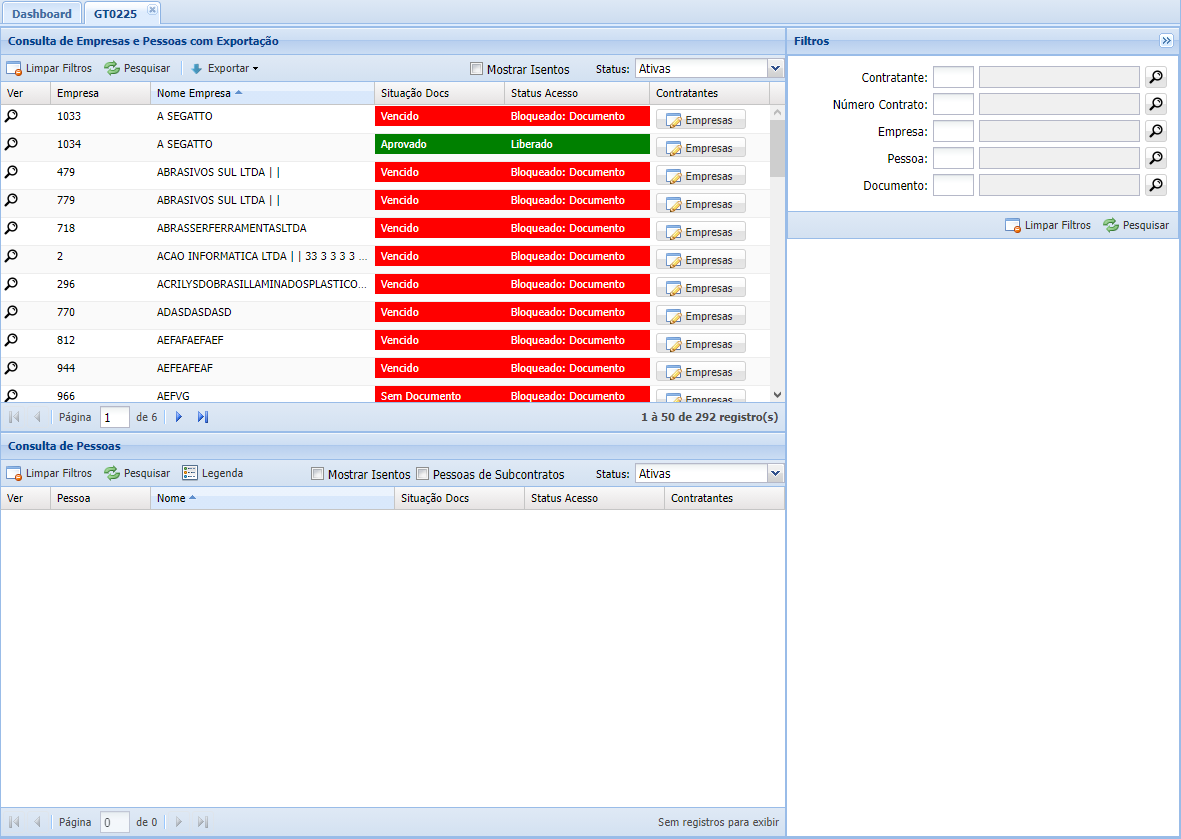
Task: Click Limpar Filtros in Filtros panel
Action: tap(1048, 225)
